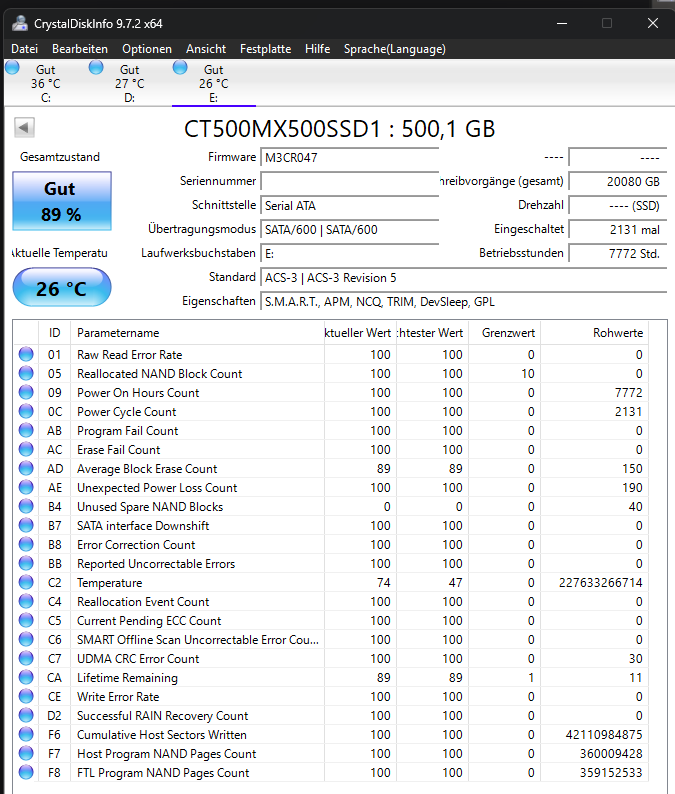Click the previous disk arrow button
675x794 pixels.
click(x=24, y=128)
